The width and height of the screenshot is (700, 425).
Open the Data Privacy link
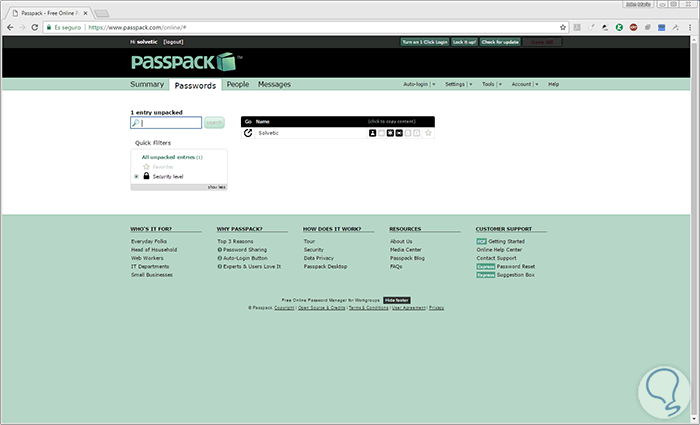[319, 258]
